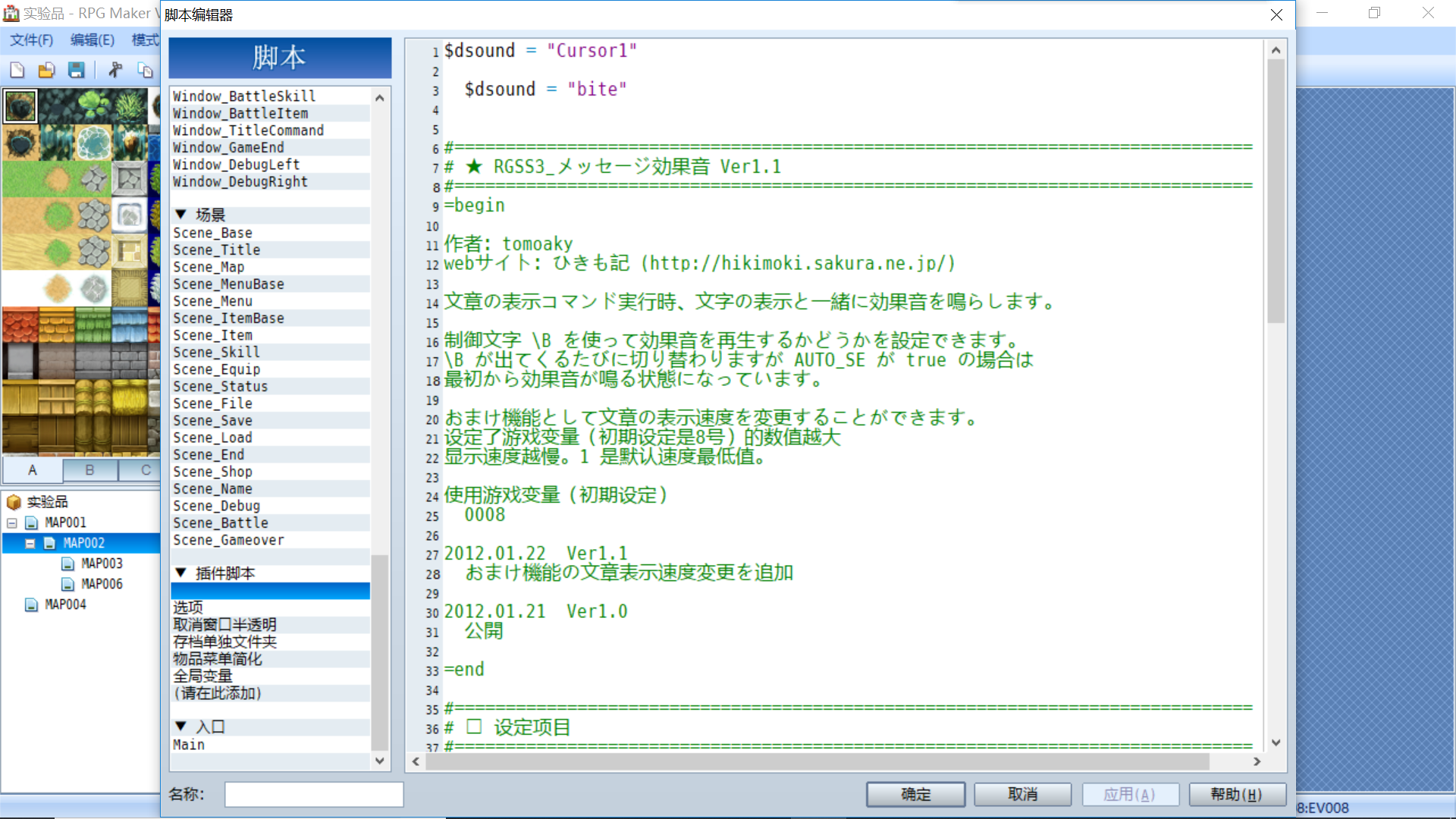1456x819 pixels.
Task: Select the 物品菜单简化 script
Action: [271, 659]
